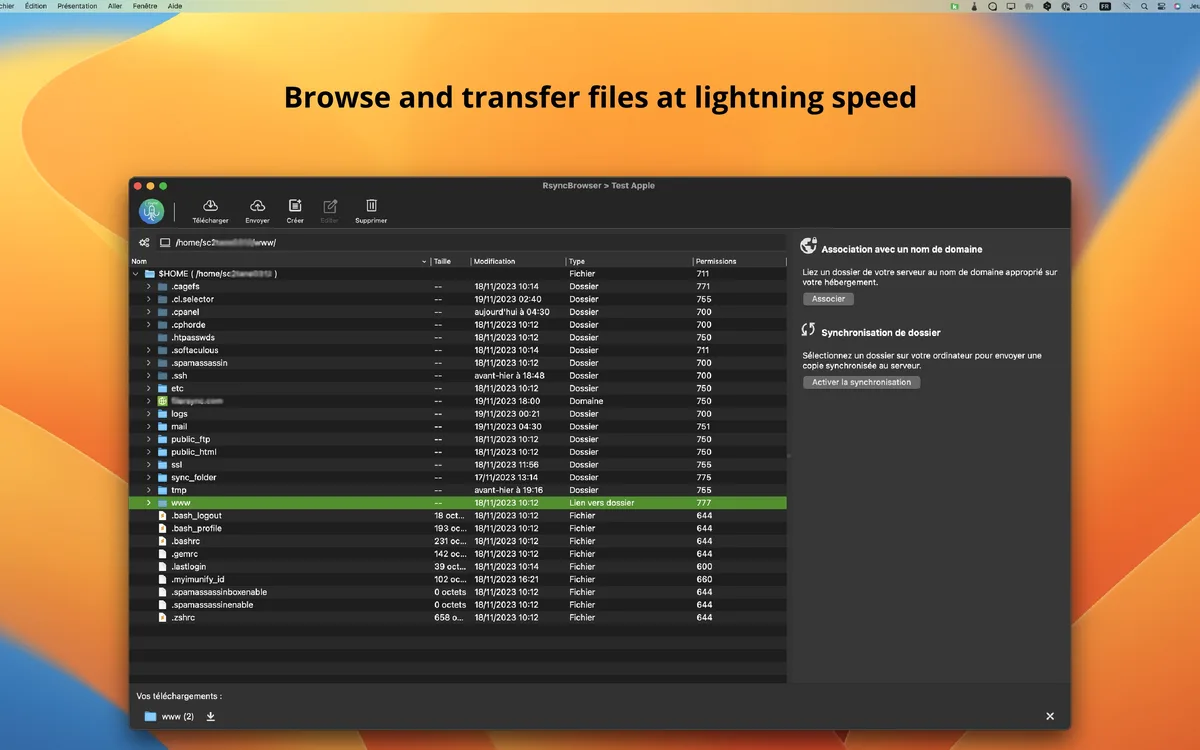Click the Associer button
1200x750 pixels.
tap(828, 298)
